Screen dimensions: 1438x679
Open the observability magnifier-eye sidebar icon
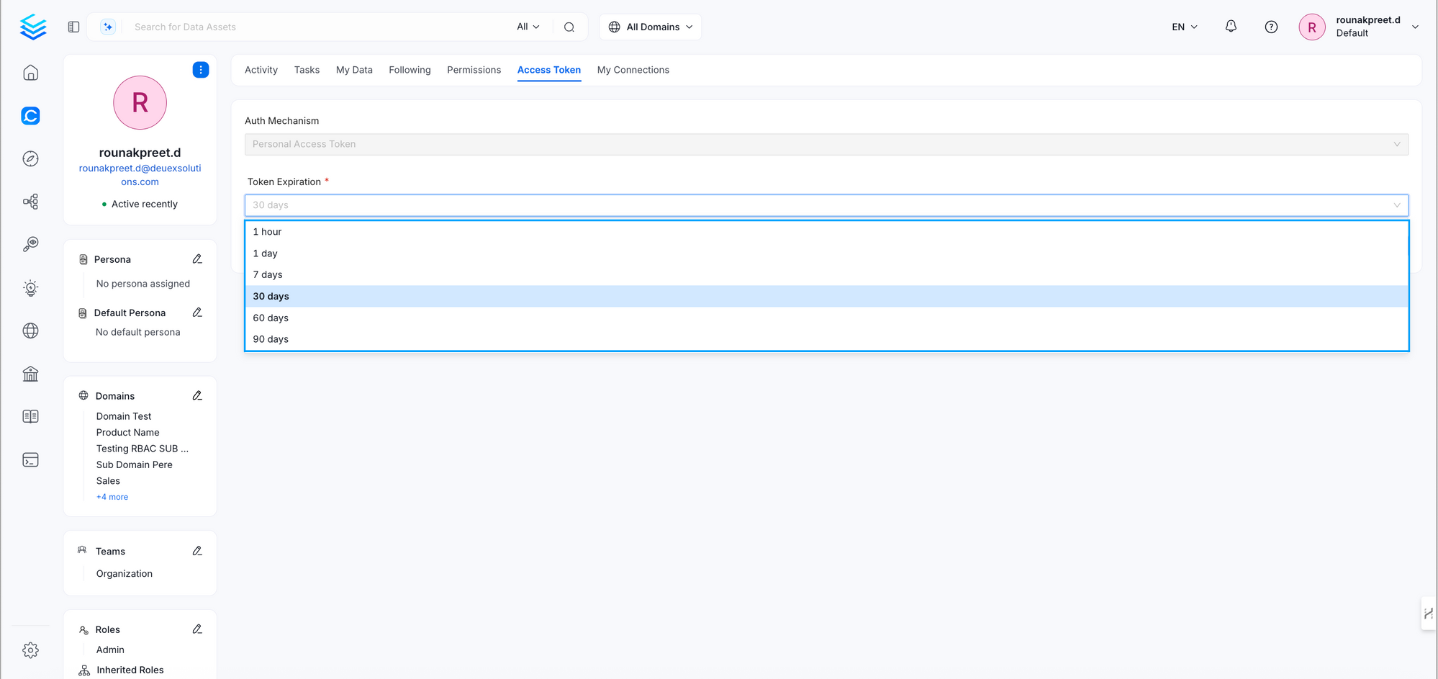(x=31, y=245)
